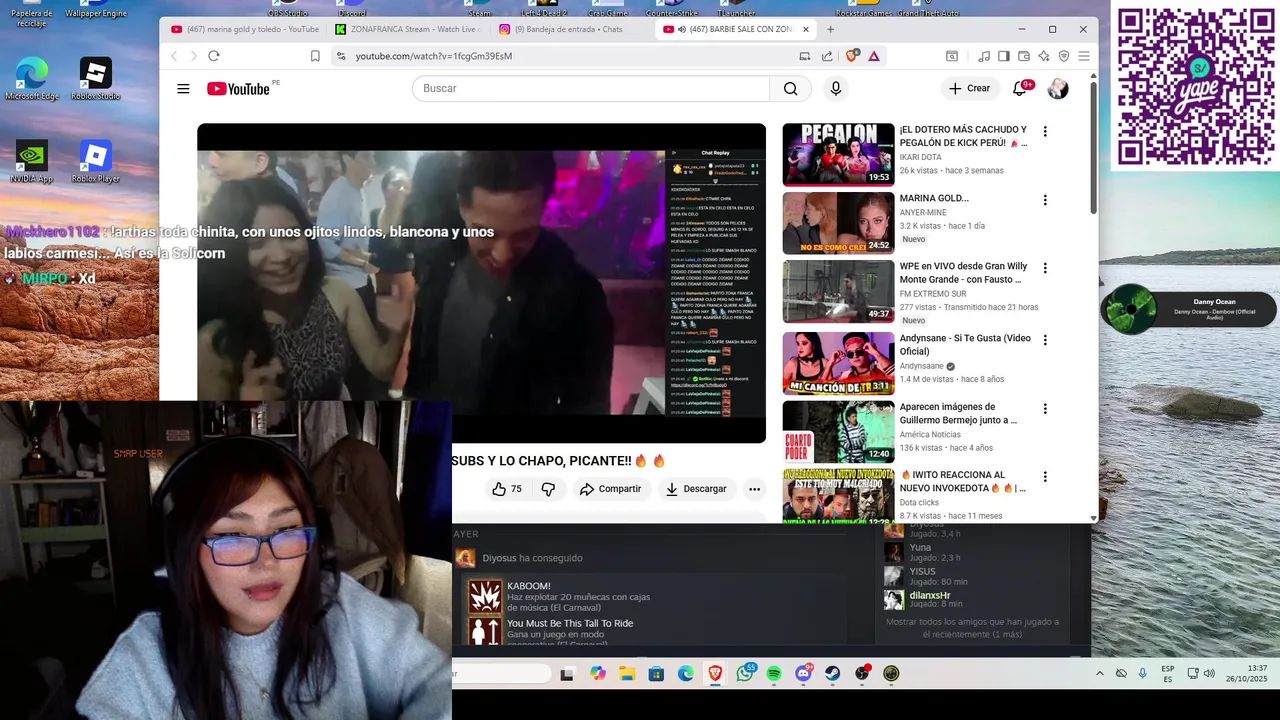Switch to ZONAFRANCA Stream tab
The width and height of the screenshot is (1280, 720).
(407, 29)
